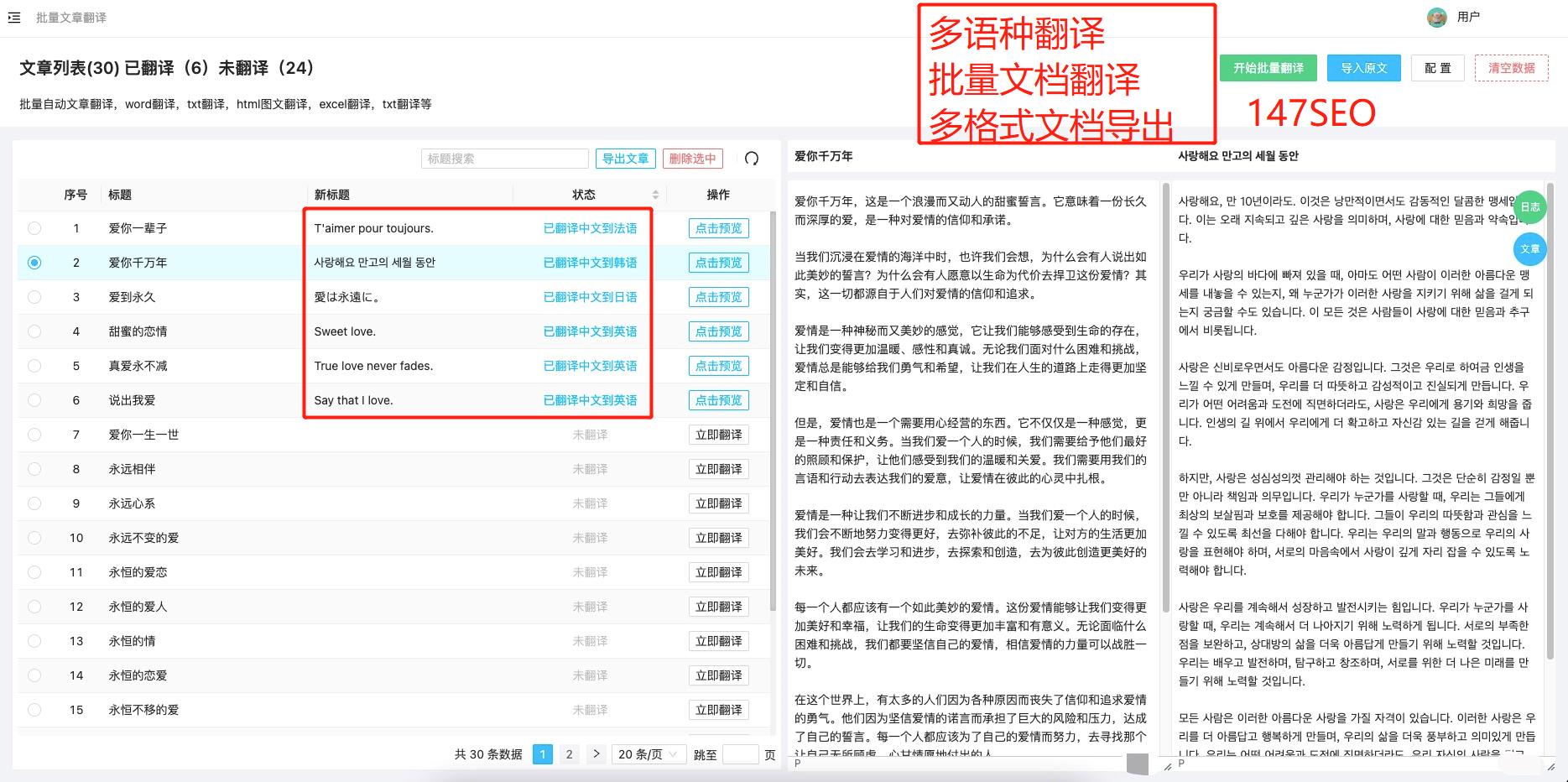Select radio button for row 12 永恒的爱人
The width and height of the screenshot is (1568, 782).
coord(34,607)
